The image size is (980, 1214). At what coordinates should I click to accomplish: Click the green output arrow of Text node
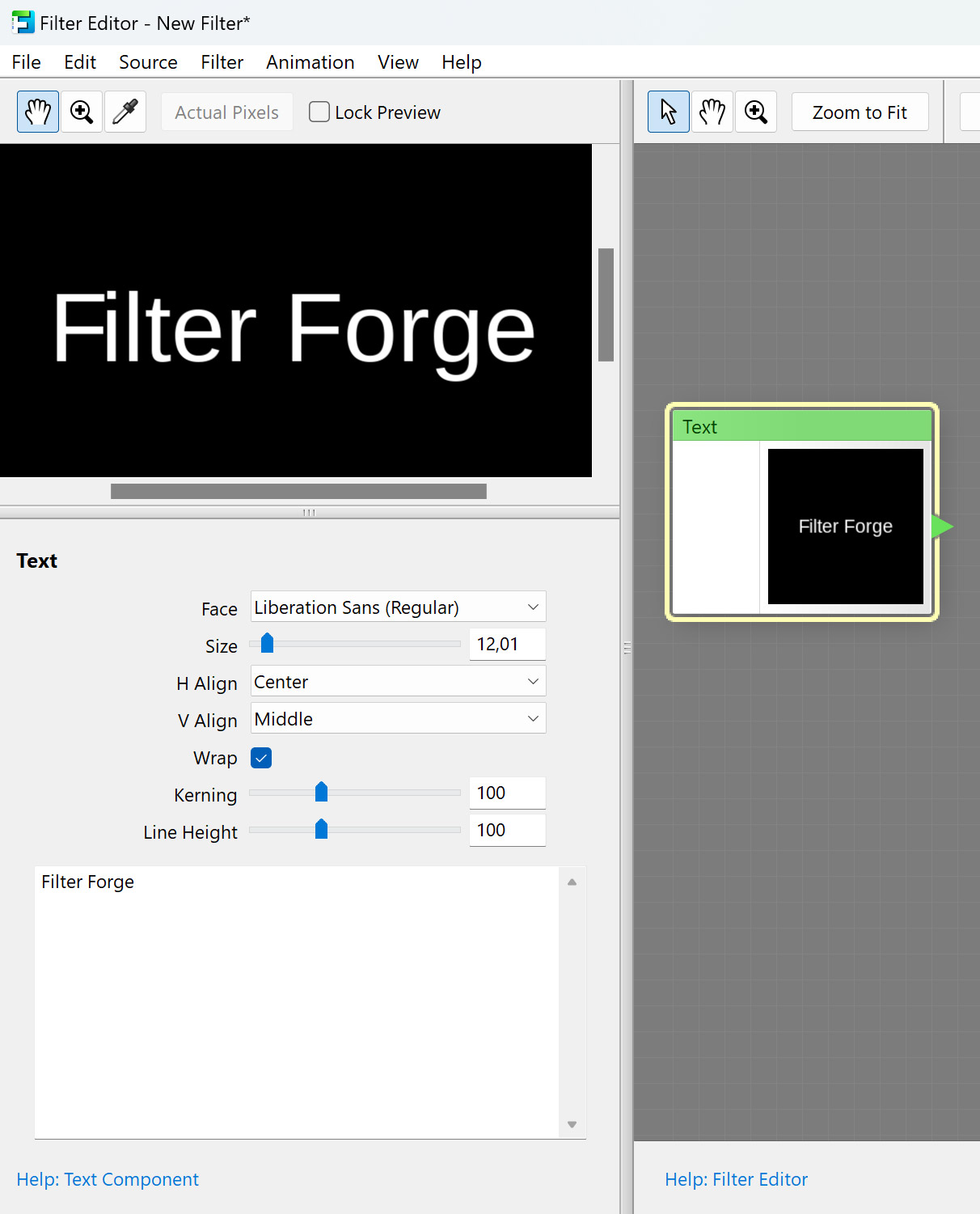pos(942,527)
